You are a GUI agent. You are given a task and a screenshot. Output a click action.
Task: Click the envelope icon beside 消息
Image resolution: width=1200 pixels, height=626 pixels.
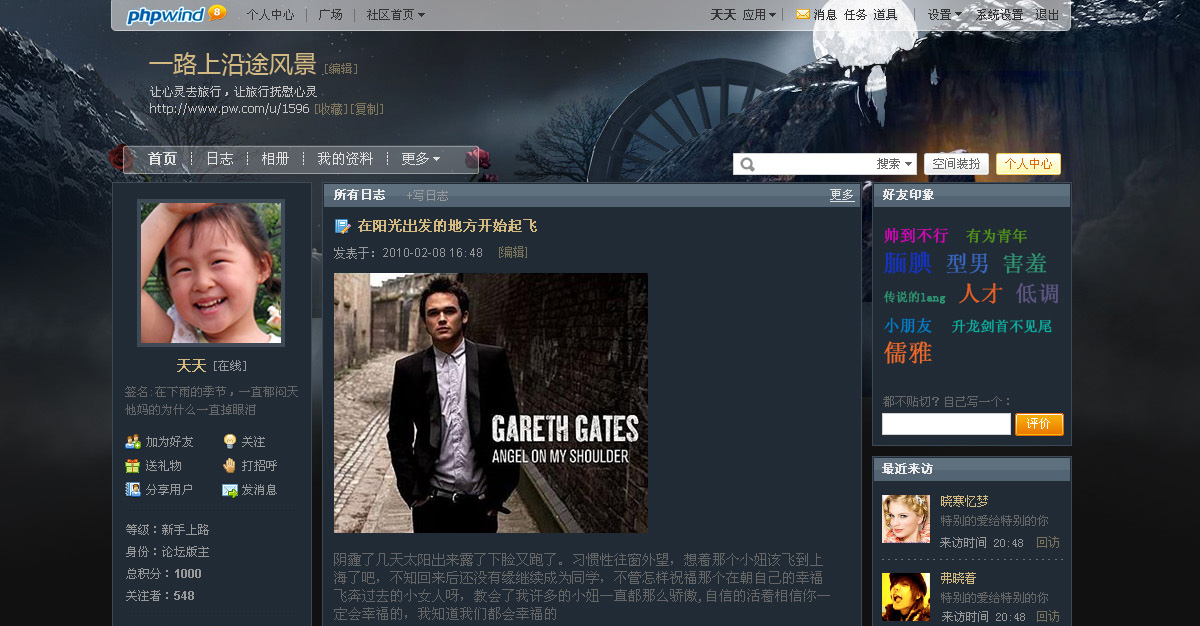(x=802, y=14)
